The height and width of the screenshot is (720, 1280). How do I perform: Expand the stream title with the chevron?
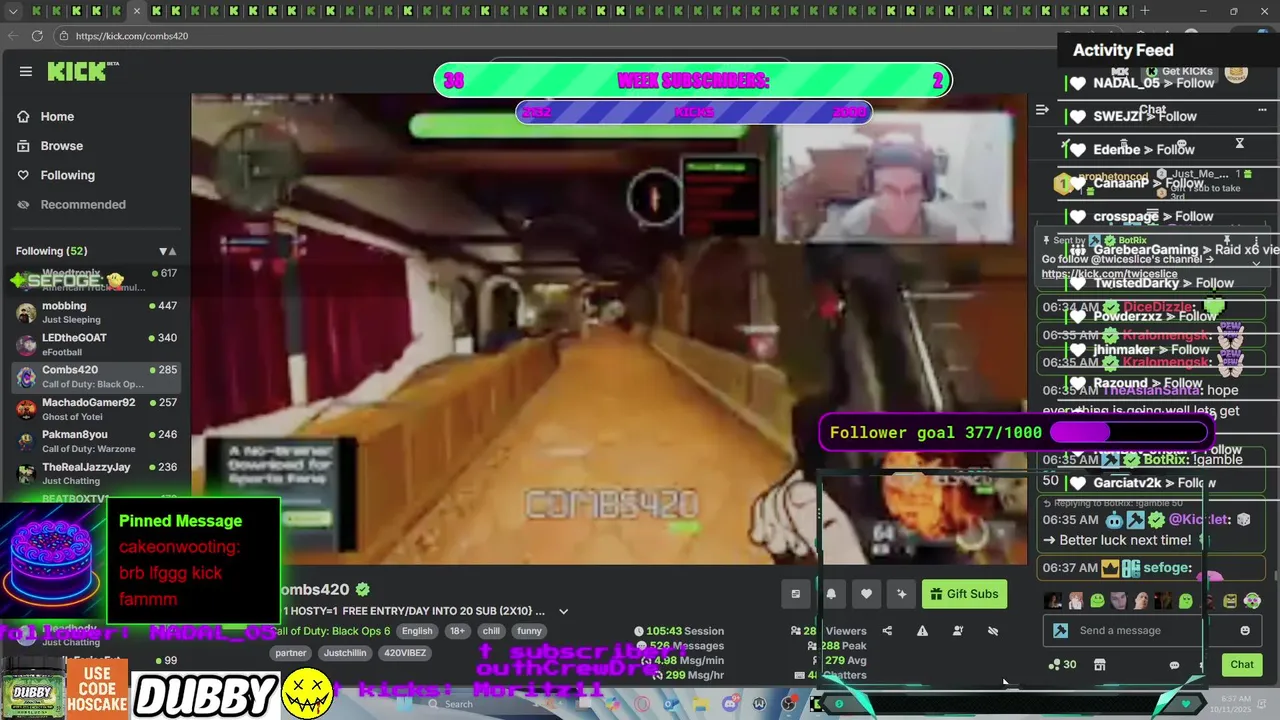(563, 611)
